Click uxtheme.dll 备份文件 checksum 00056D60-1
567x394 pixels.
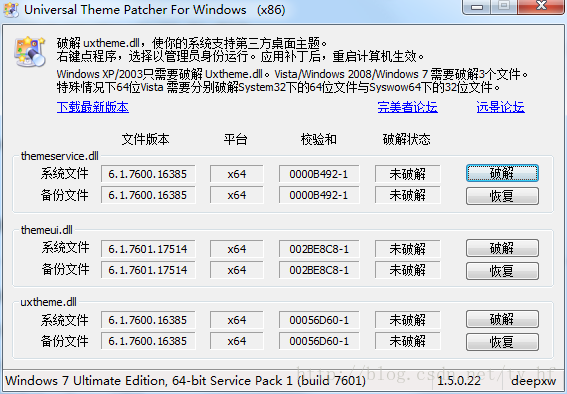point(319,341)
